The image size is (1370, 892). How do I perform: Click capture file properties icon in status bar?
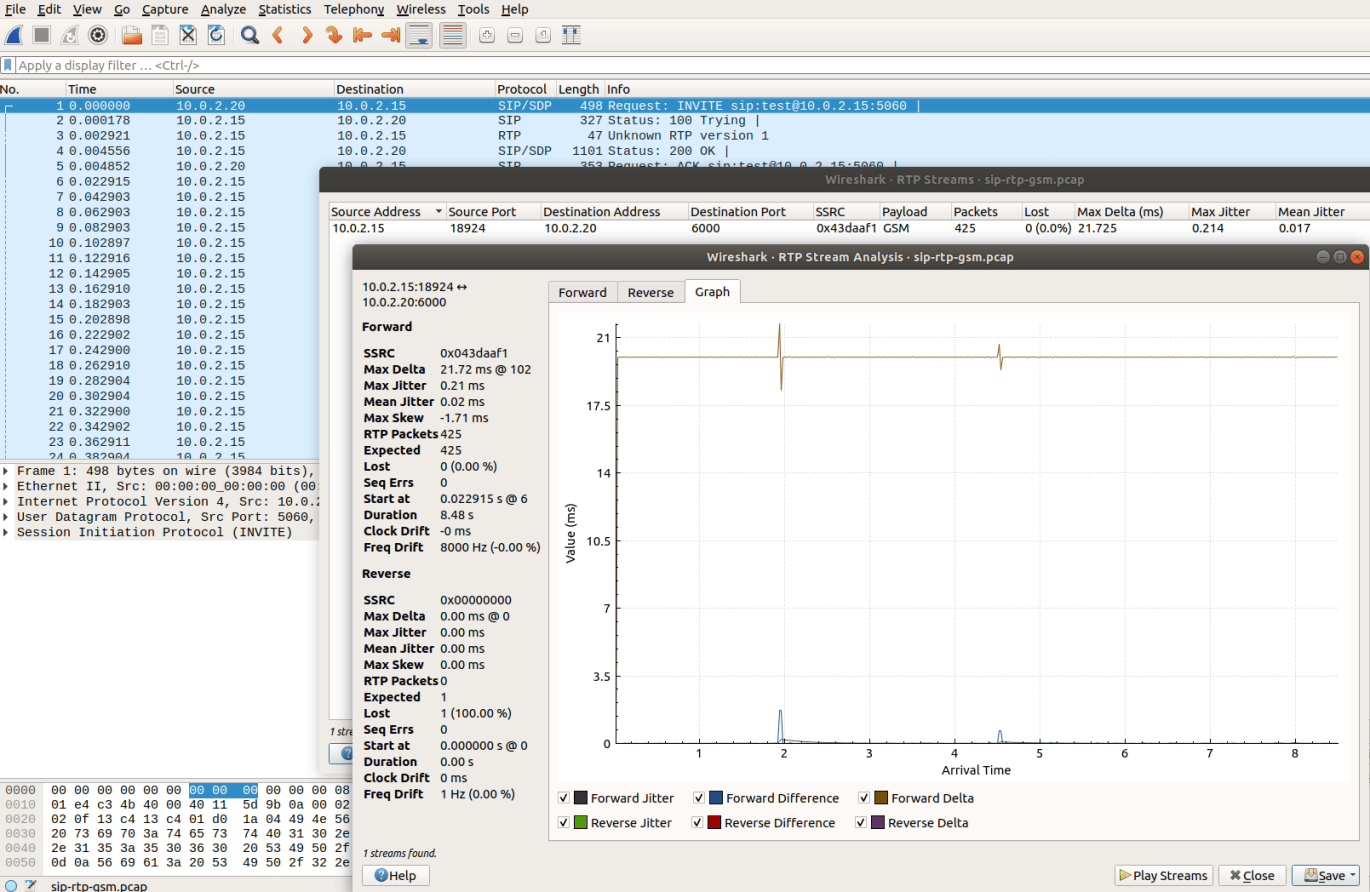point(30,886)
